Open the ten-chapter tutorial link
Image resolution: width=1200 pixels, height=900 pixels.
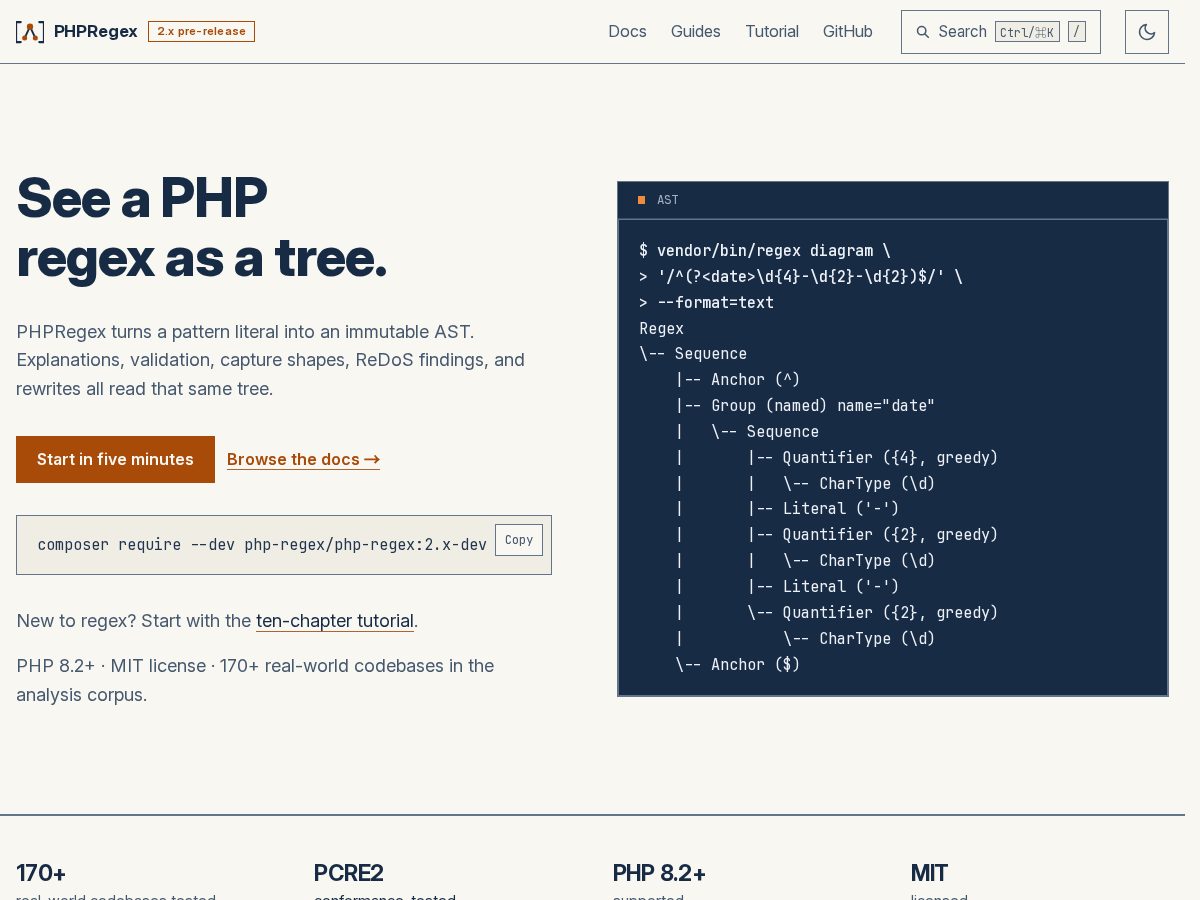click(335, 621)
